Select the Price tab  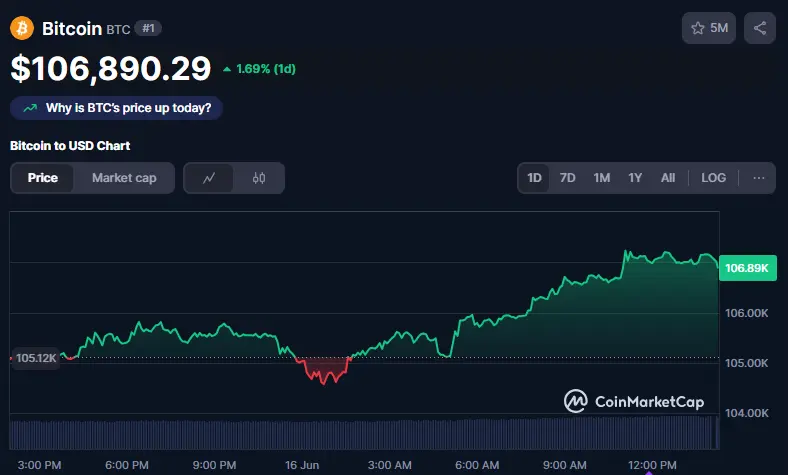[x=43, y=178]
